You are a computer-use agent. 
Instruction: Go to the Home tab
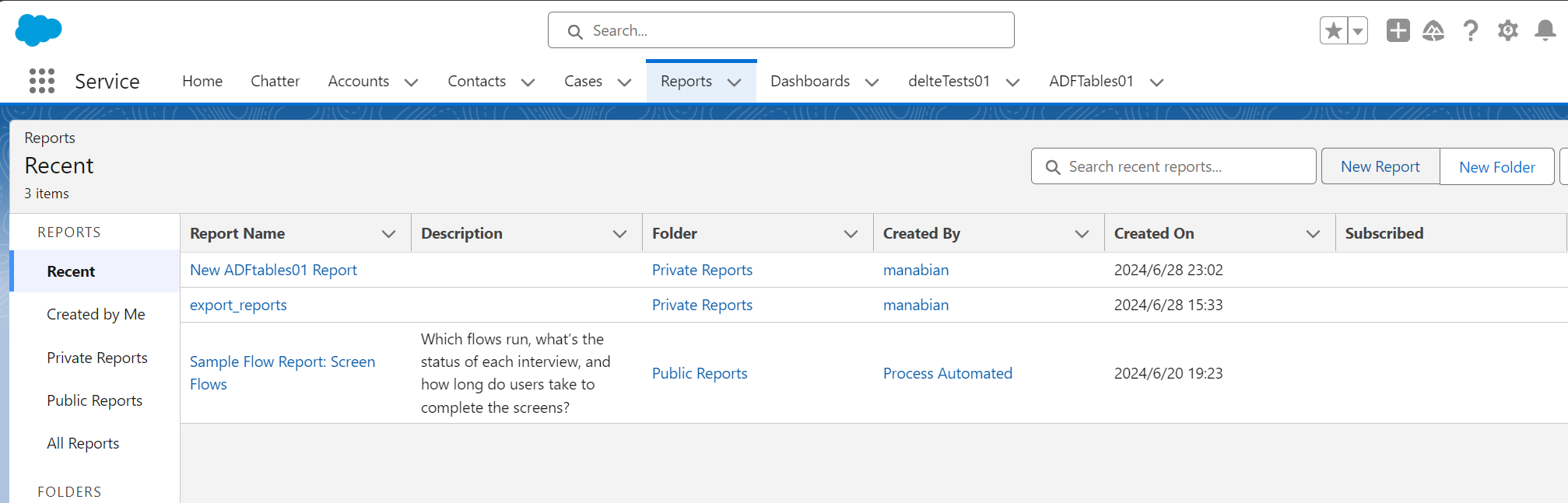click(x=202, y=81)
